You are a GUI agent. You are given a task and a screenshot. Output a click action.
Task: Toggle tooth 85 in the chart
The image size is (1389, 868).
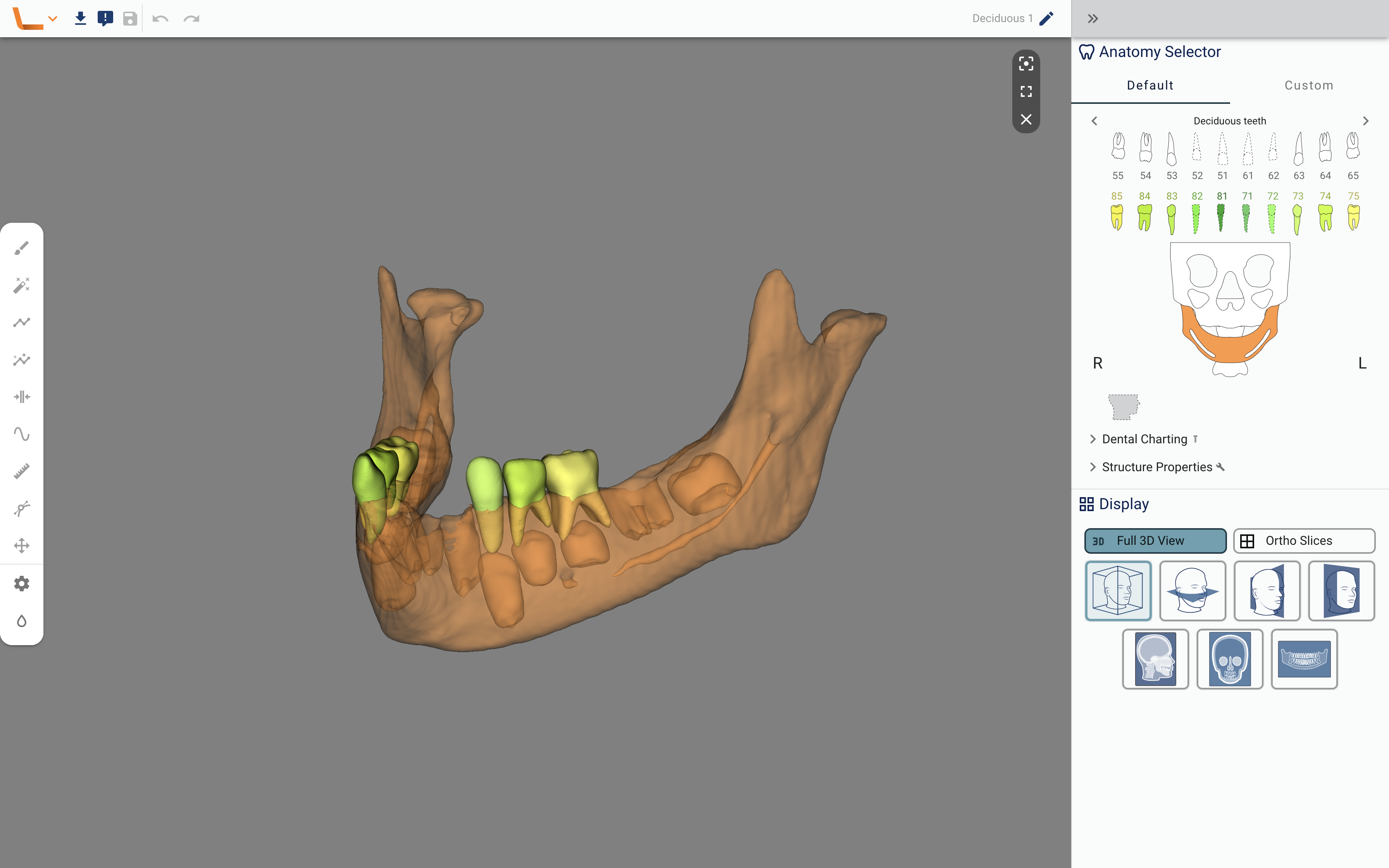(1117, 217)
